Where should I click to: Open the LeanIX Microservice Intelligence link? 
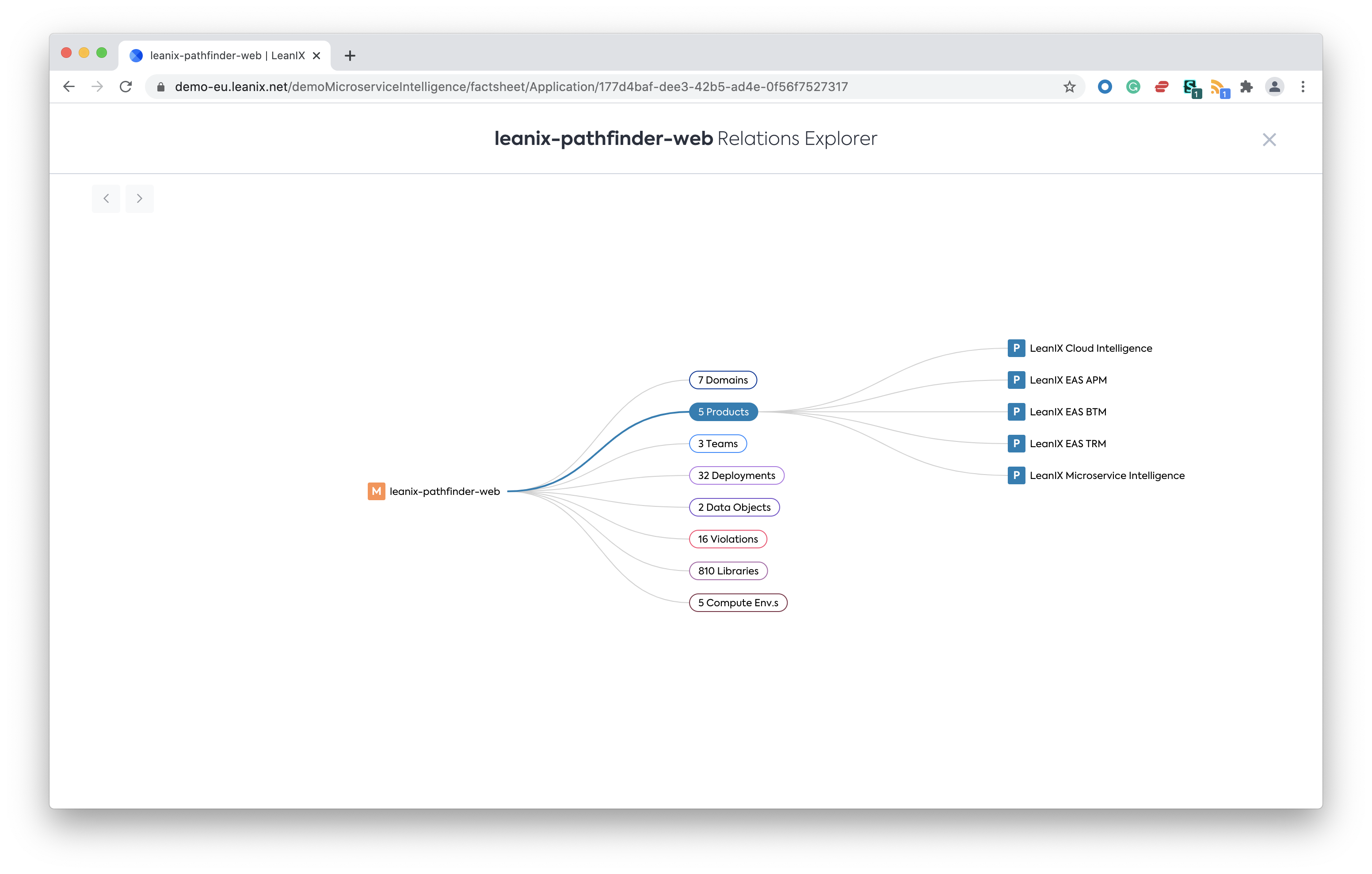coord(1106,476)
